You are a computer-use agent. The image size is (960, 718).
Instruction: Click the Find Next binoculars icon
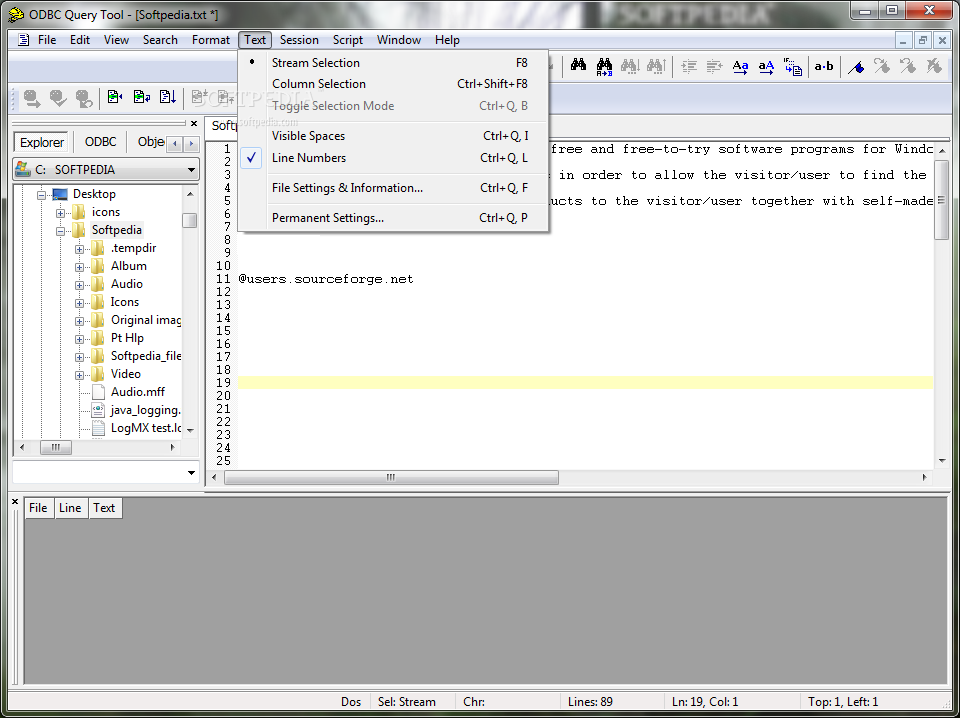click(x=630, y=65)
